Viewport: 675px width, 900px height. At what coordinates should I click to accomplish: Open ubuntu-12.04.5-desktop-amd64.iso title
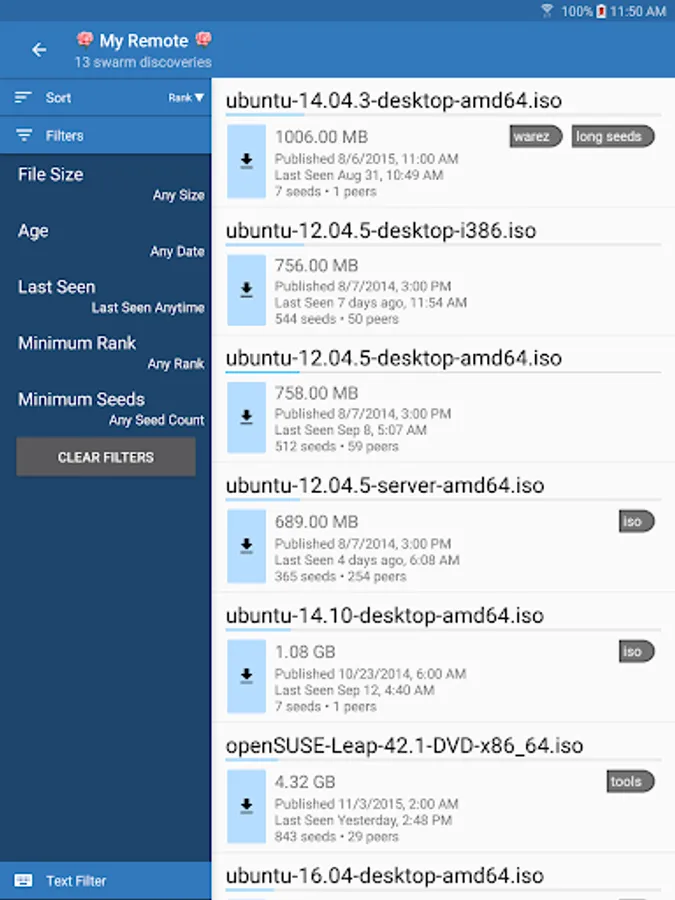pos(394,358)
